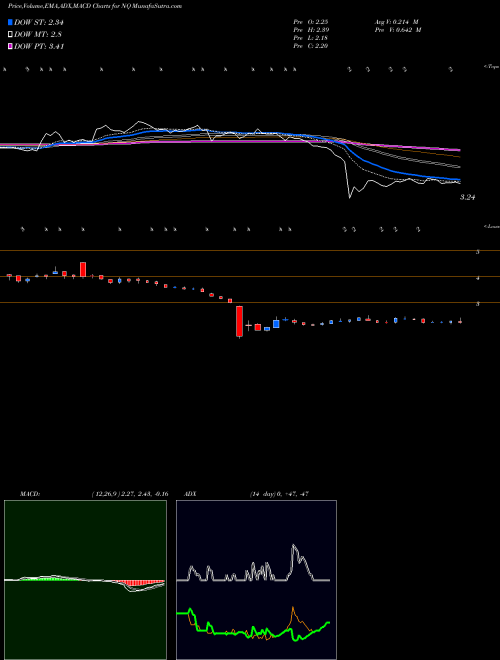Click the ADX (14 day) values text
The height and width of the screenshot is (660, 500).
279,494
